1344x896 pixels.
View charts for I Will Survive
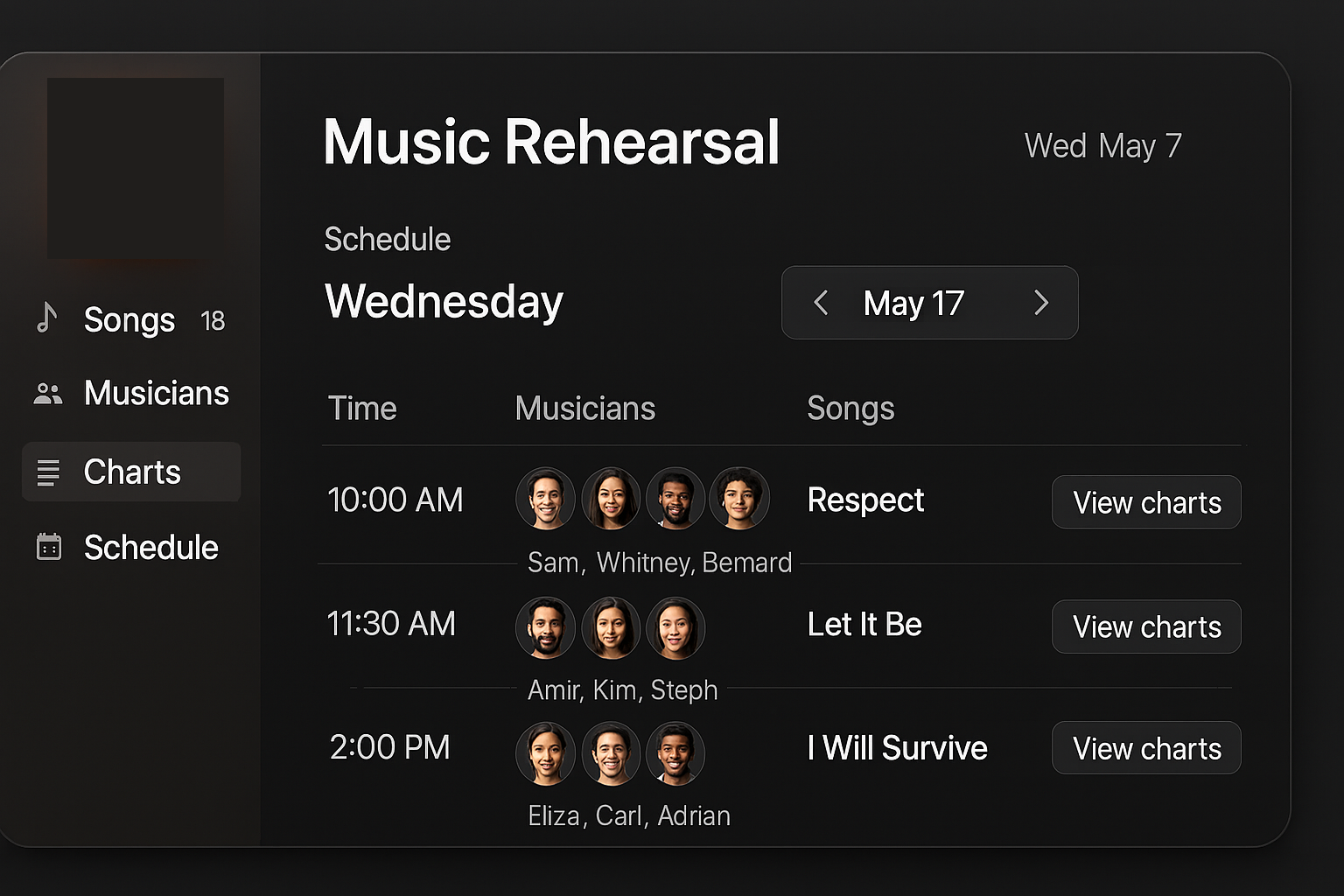[1146, 748]
